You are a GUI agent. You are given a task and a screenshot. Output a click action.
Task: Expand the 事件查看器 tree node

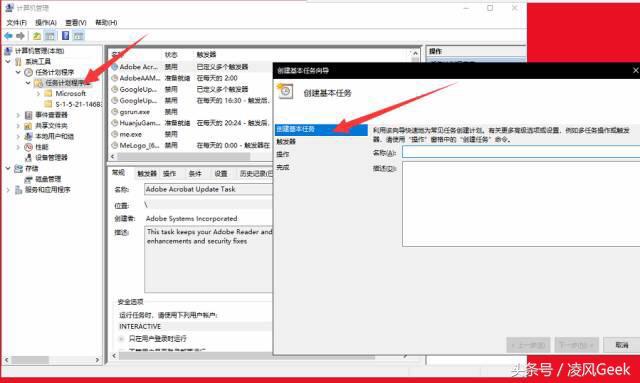point(18,115)
